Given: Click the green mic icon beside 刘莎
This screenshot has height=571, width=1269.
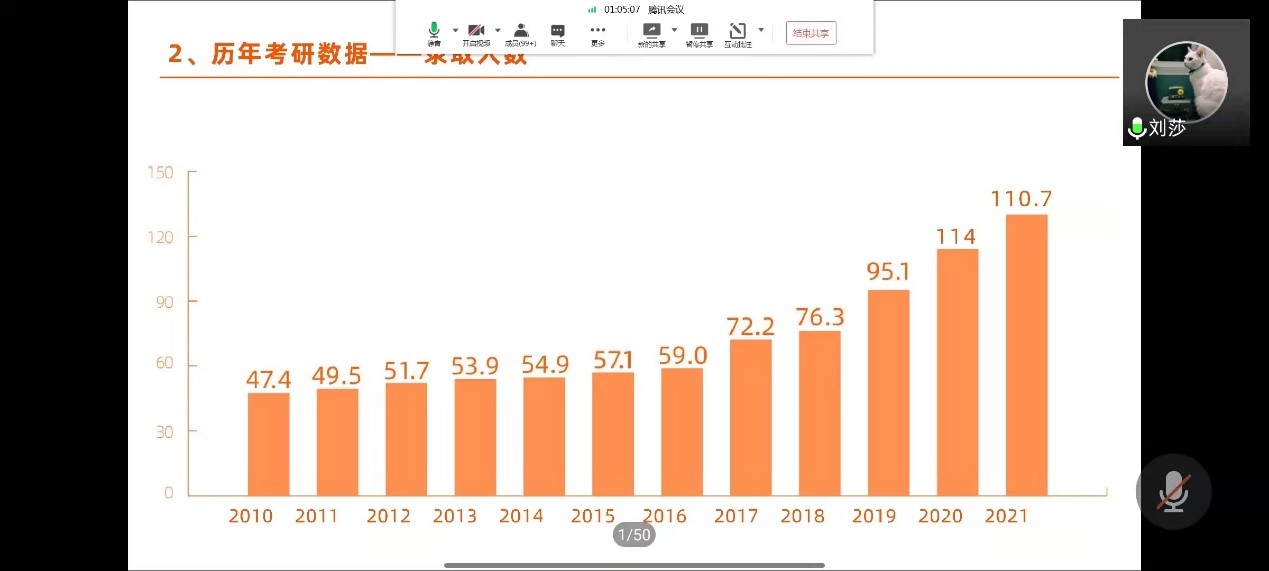Looking at the screenshot, I should pos(1136,128).
